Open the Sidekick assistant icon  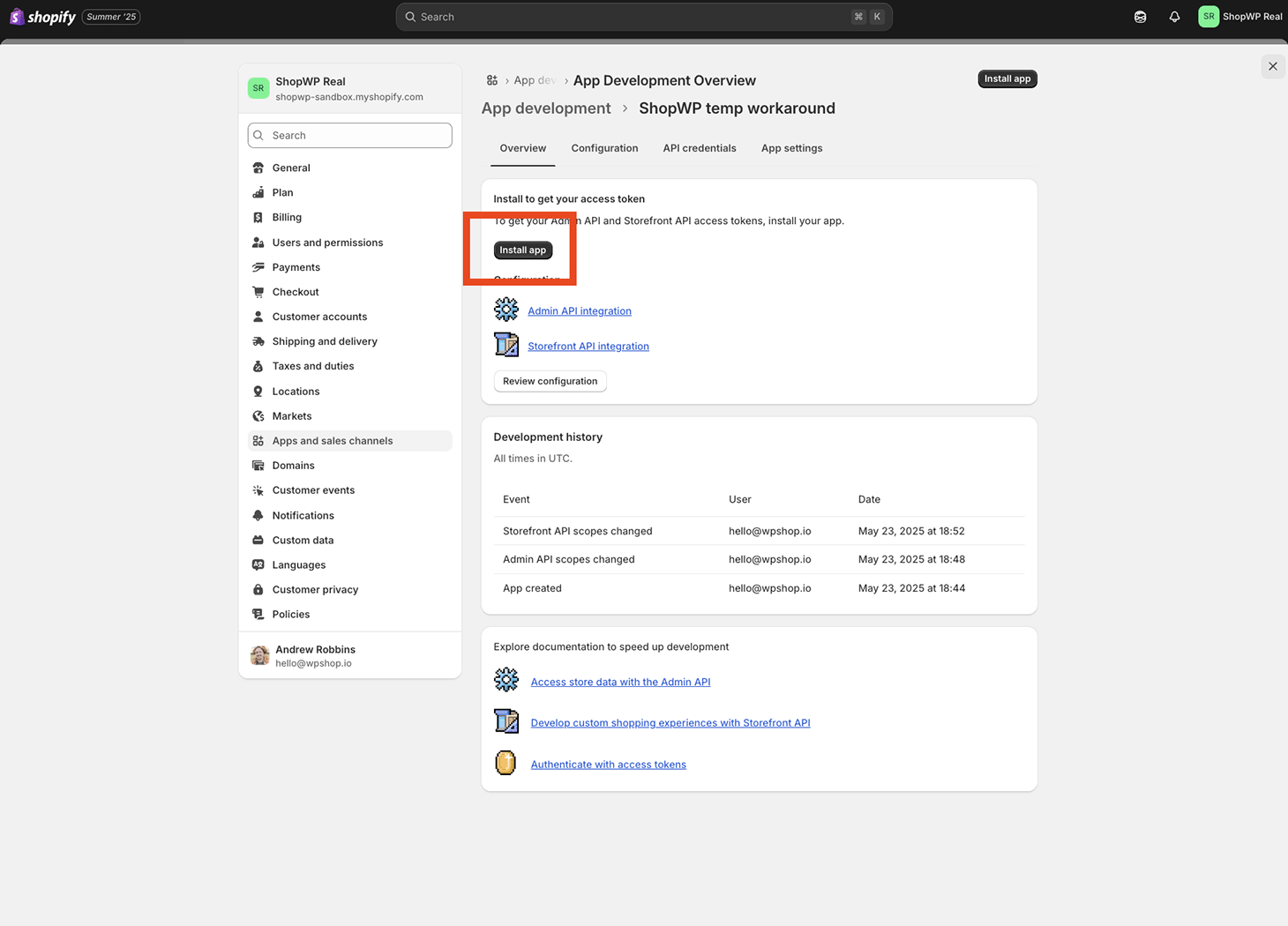(1140, 17)
